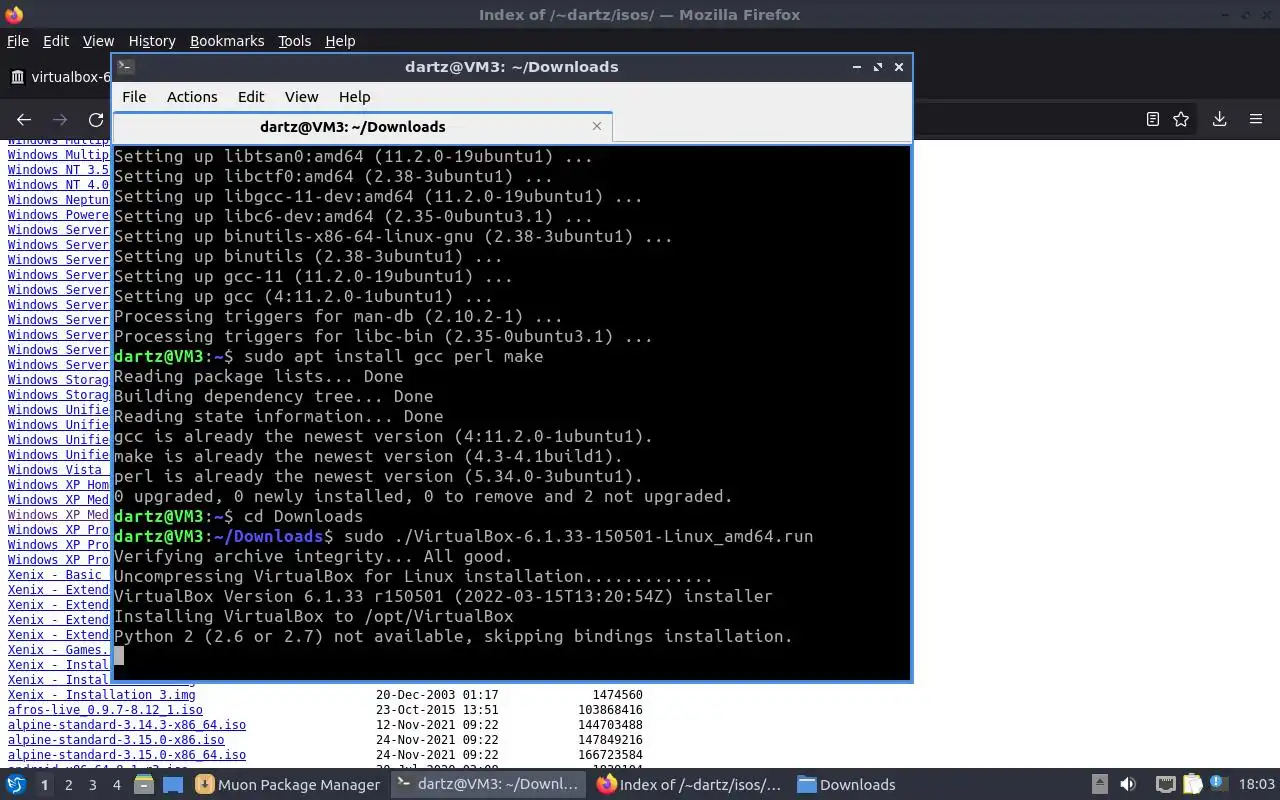Open the Firefox hamburger application menu
The image size is (1280, 800).
1256,119
